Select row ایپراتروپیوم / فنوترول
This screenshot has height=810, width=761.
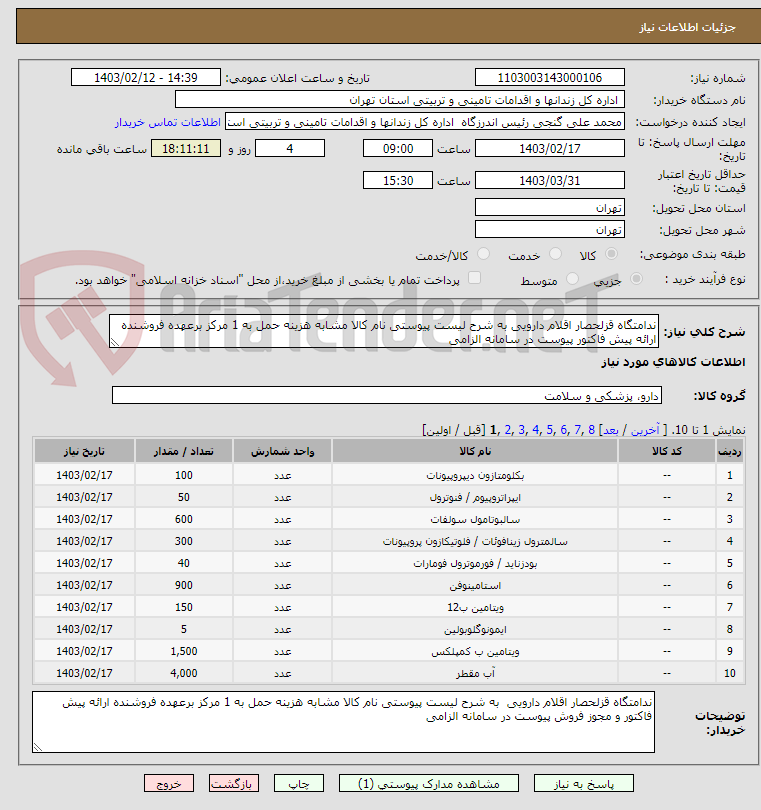coord(389,497)
